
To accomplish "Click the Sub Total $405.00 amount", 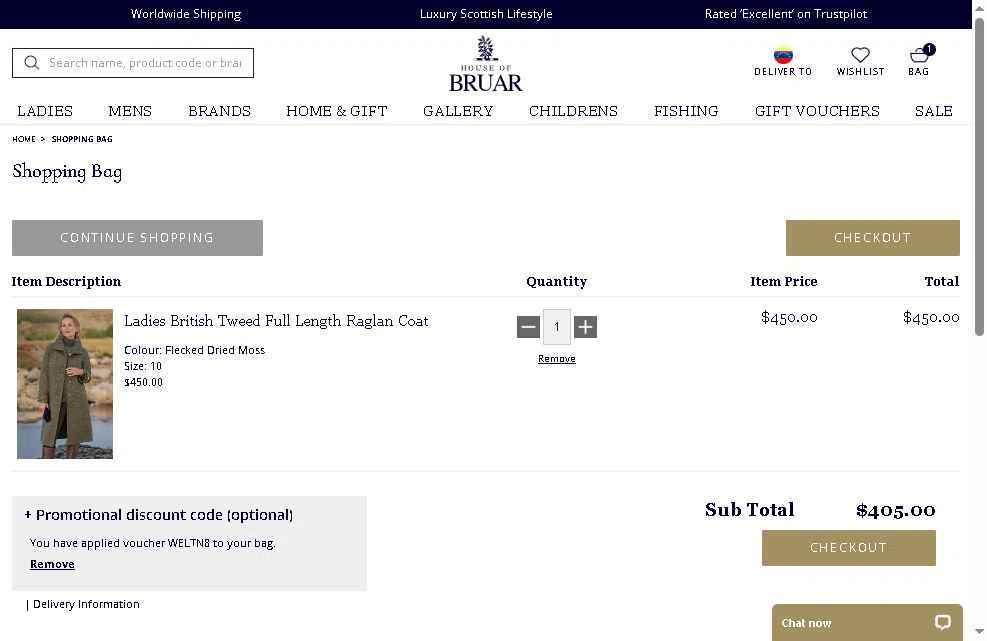I will 895,510.
